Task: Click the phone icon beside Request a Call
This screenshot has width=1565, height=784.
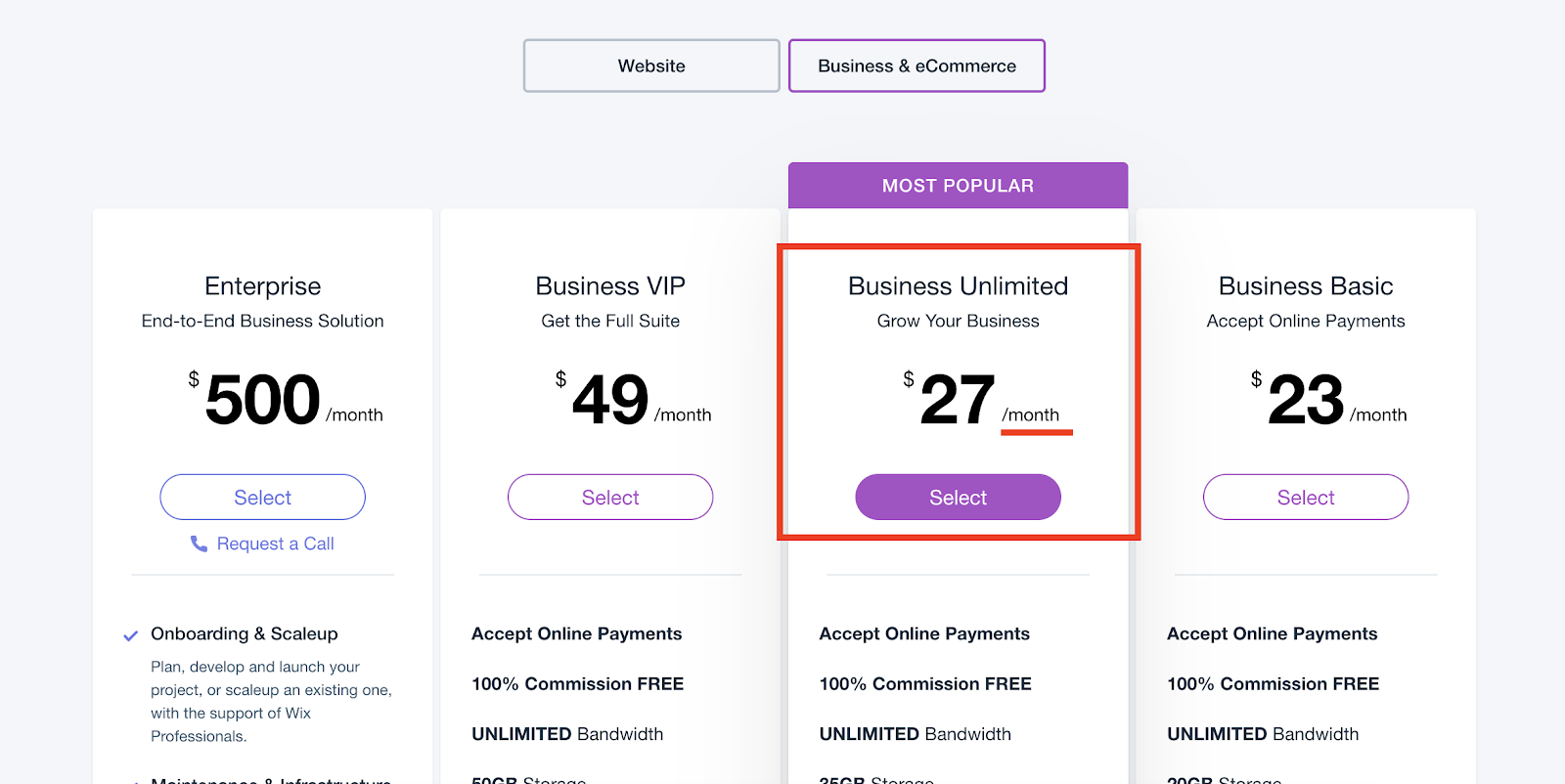Action: (199, 544)
